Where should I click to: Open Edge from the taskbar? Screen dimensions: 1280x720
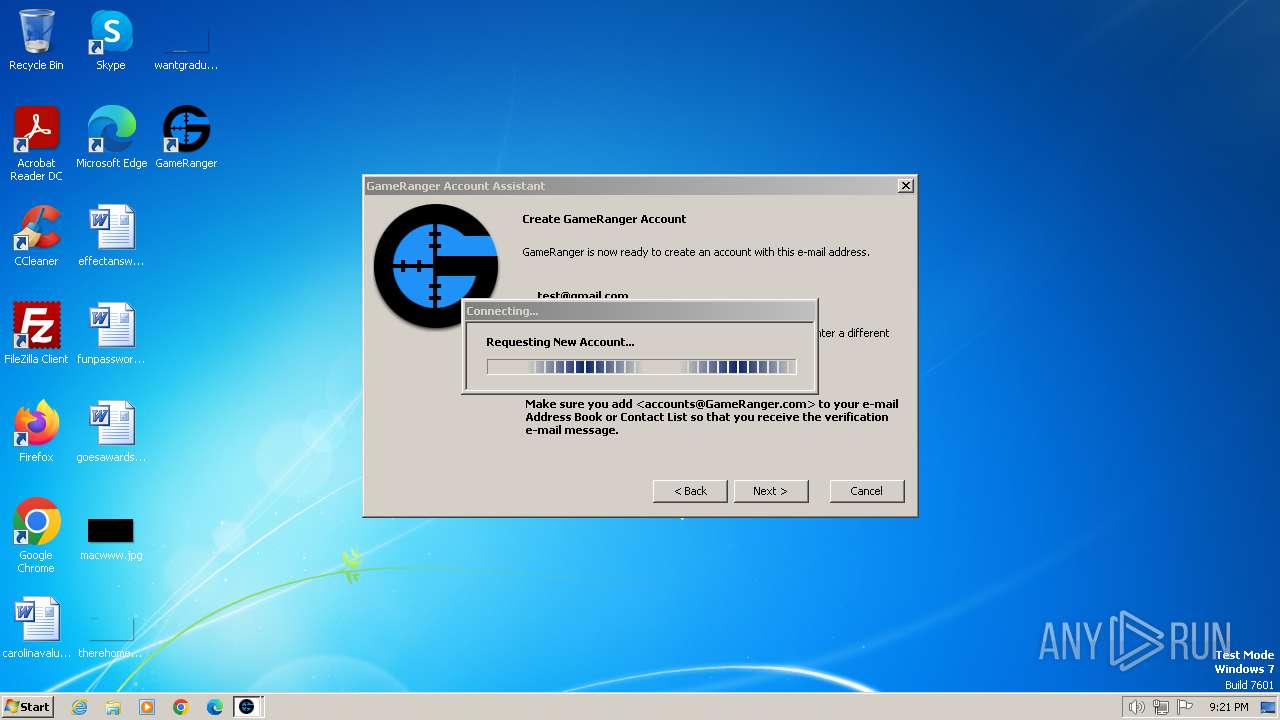215,707
